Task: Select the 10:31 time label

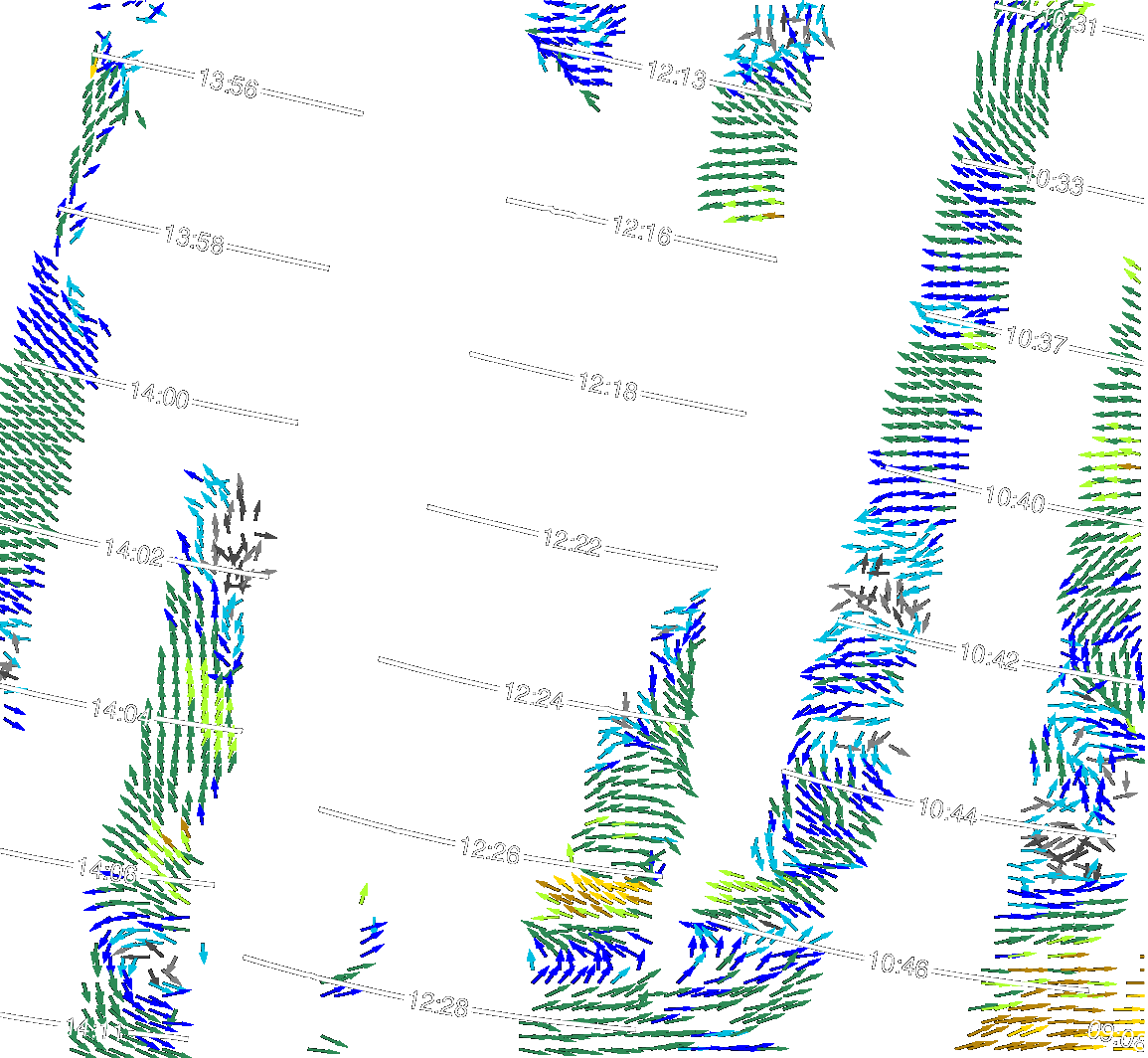Action: [1069, 22]
